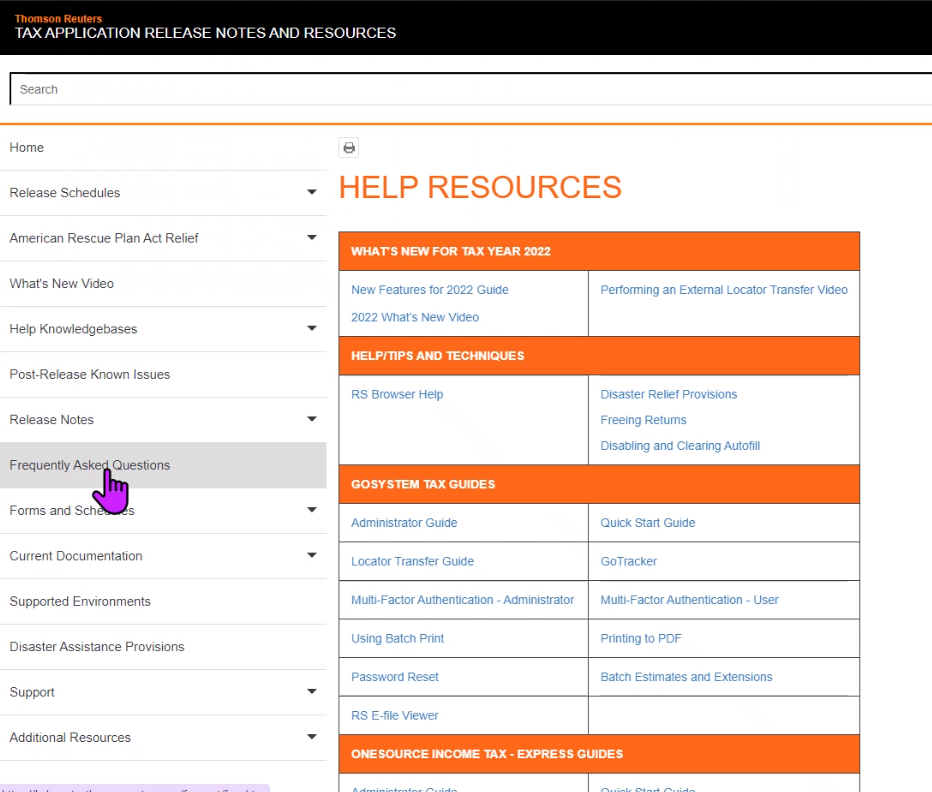Expand Help Knowledgebases dropdown arrow
This screenshot has height=792, width=932.
[311, 328]
